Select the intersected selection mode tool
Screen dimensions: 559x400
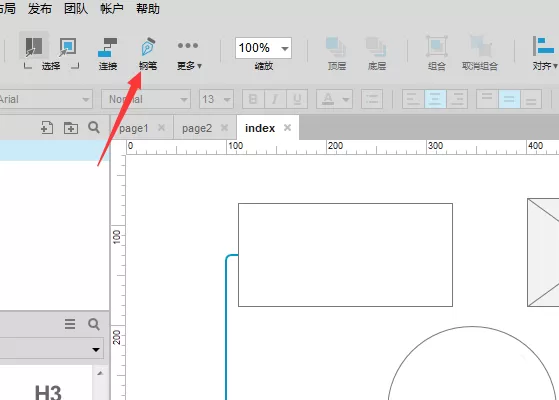34,47
